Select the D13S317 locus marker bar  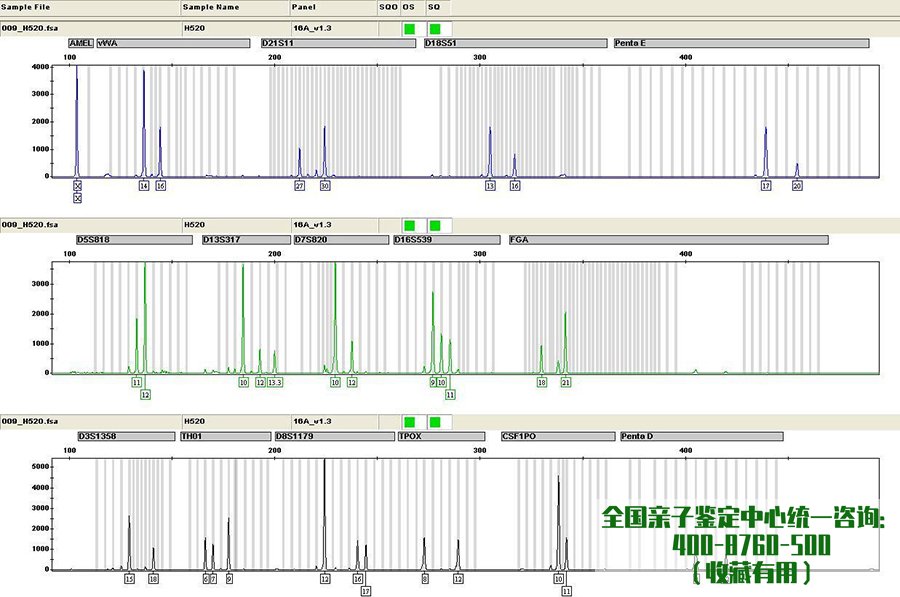246,239
